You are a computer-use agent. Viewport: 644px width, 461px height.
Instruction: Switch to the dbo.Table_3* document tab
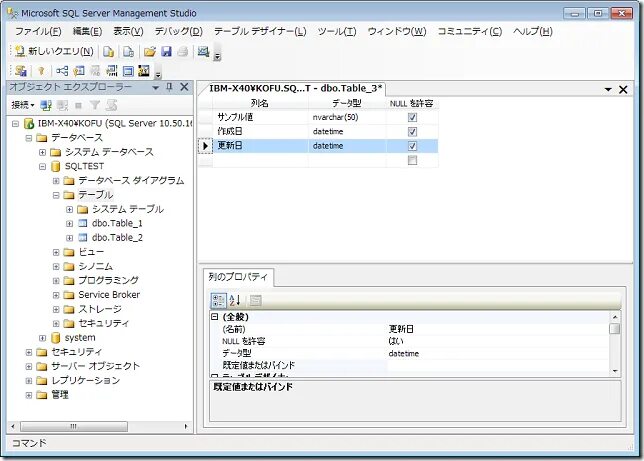coord(295,89)
